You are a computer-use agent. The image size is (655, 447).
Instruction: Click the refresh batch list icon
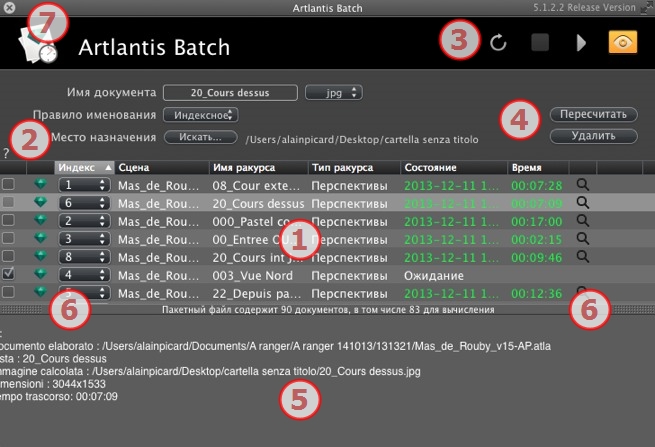pos(498,43)
